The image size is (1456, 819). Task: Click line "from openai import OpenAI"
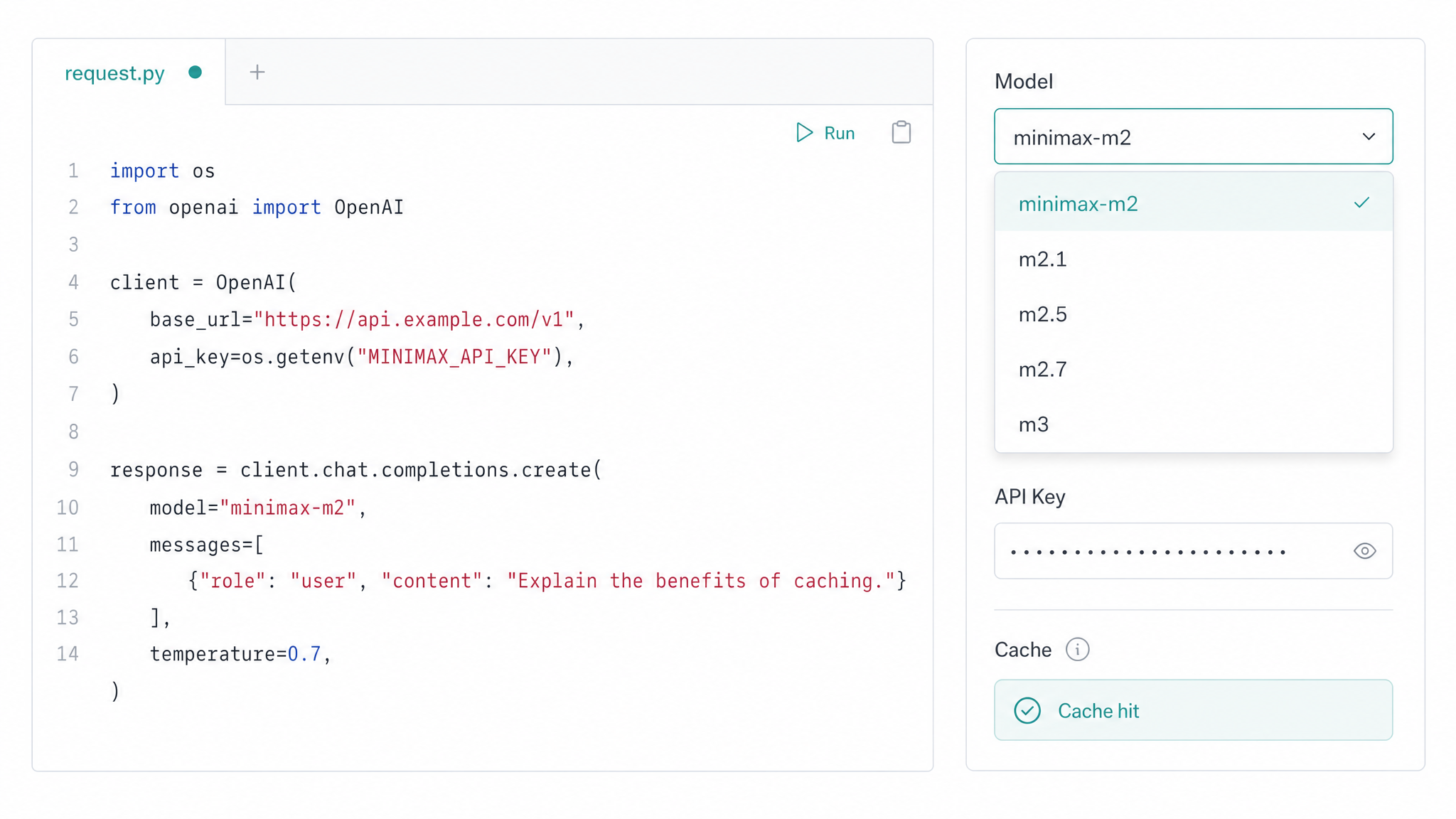257,207
